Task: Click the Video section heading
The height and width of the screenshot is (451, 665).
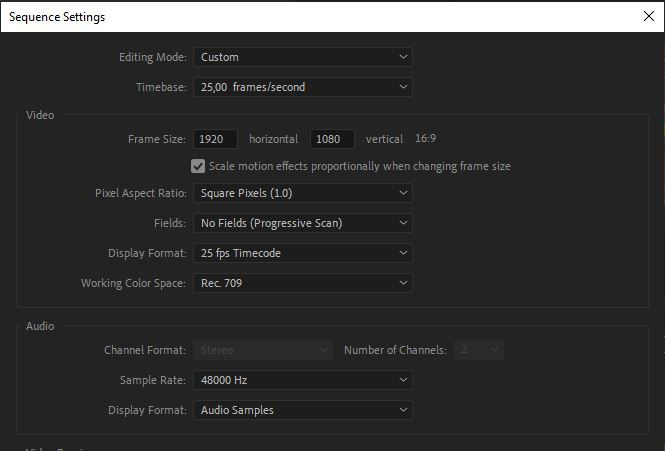Action: point(40,115)
